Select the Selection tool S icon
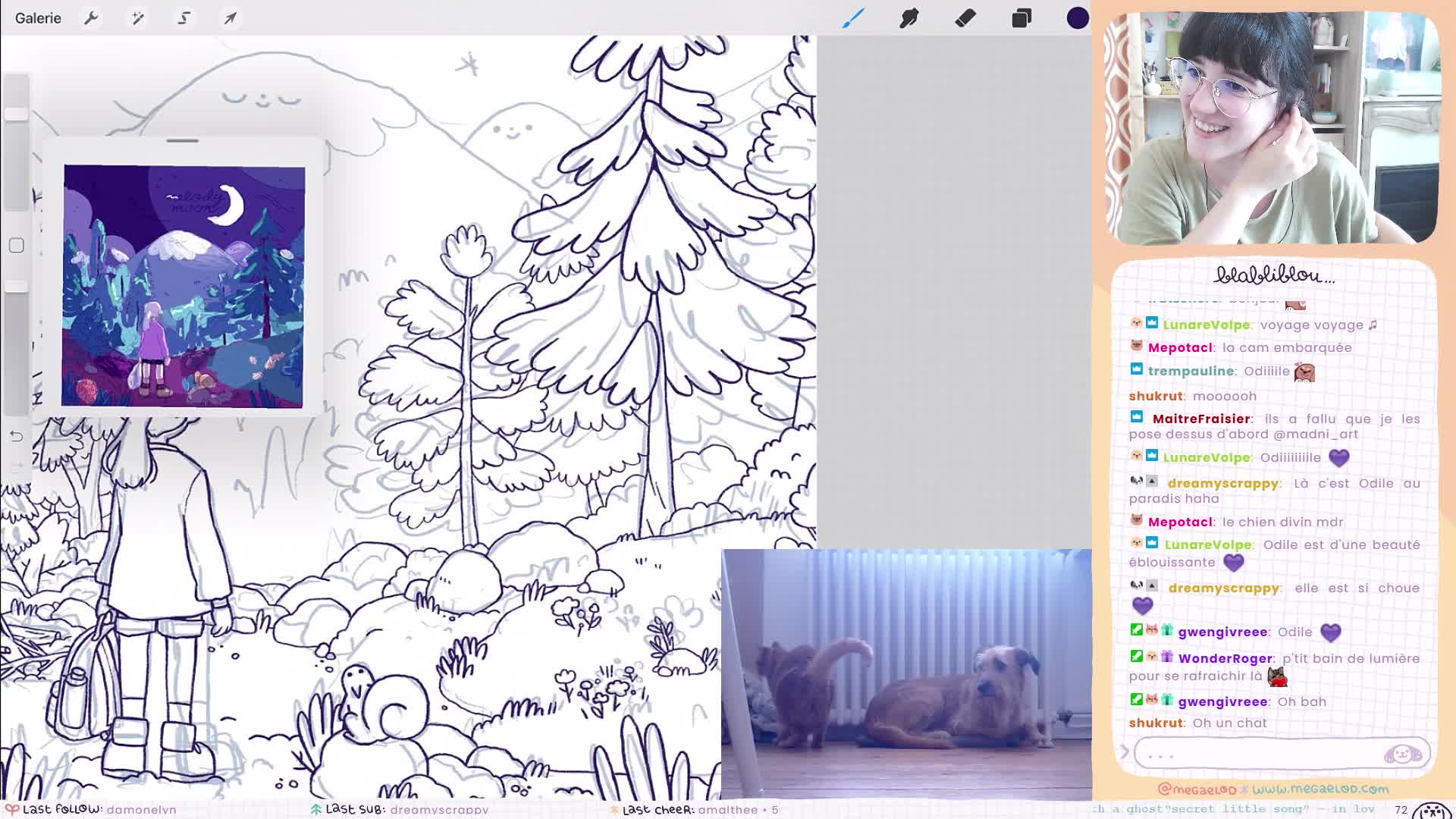 [x=184, y=18]
